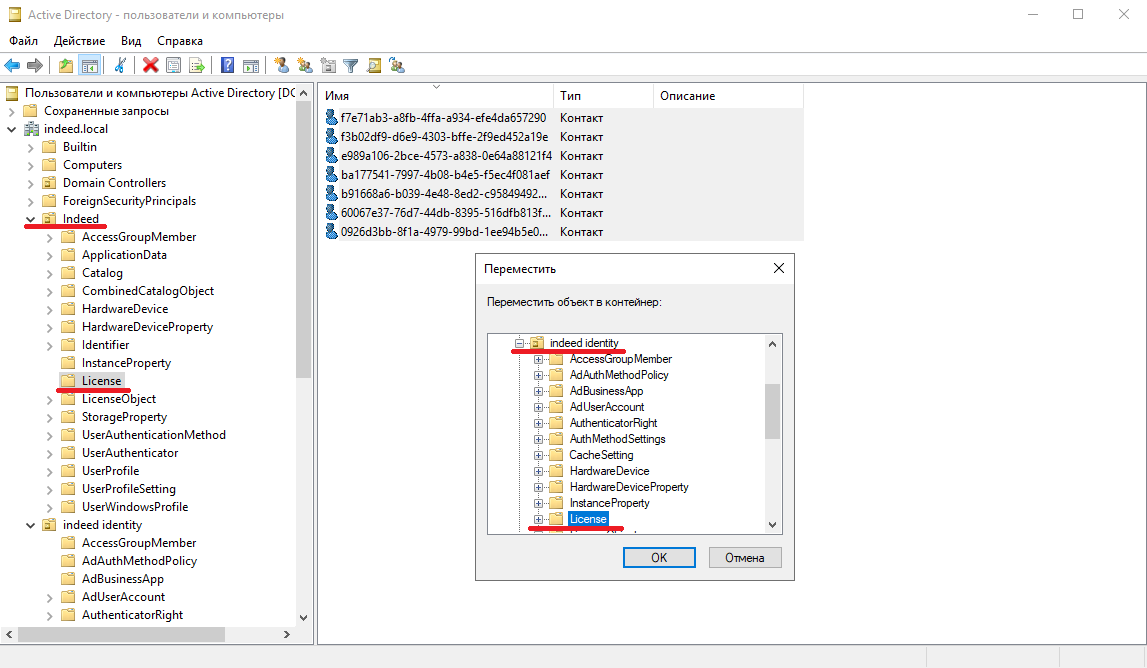Create a new group with toolbar icon
Screen dimensions: 1147x668
click(305, 66)
